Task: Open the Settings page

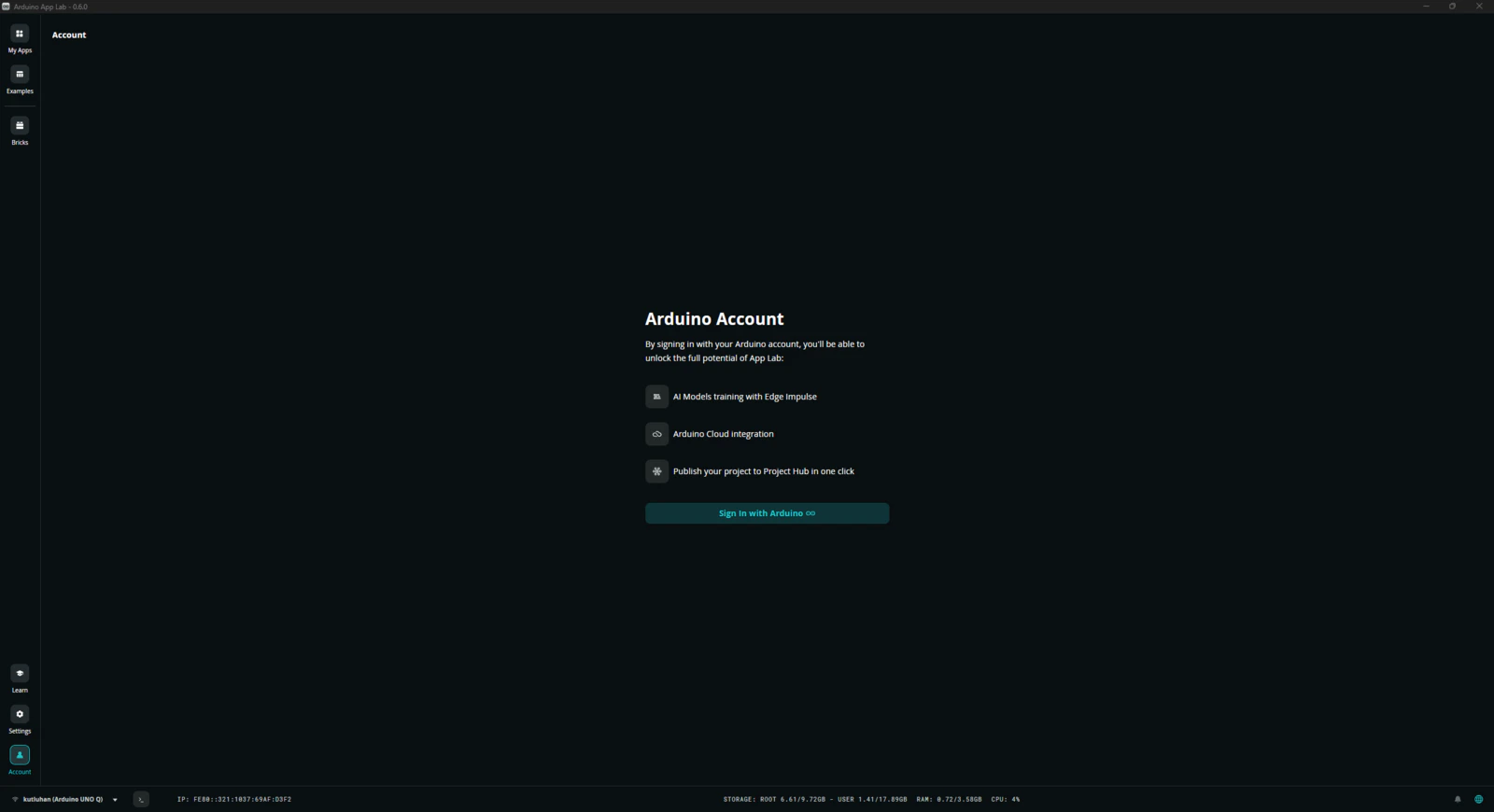Action: coord(20,720)
